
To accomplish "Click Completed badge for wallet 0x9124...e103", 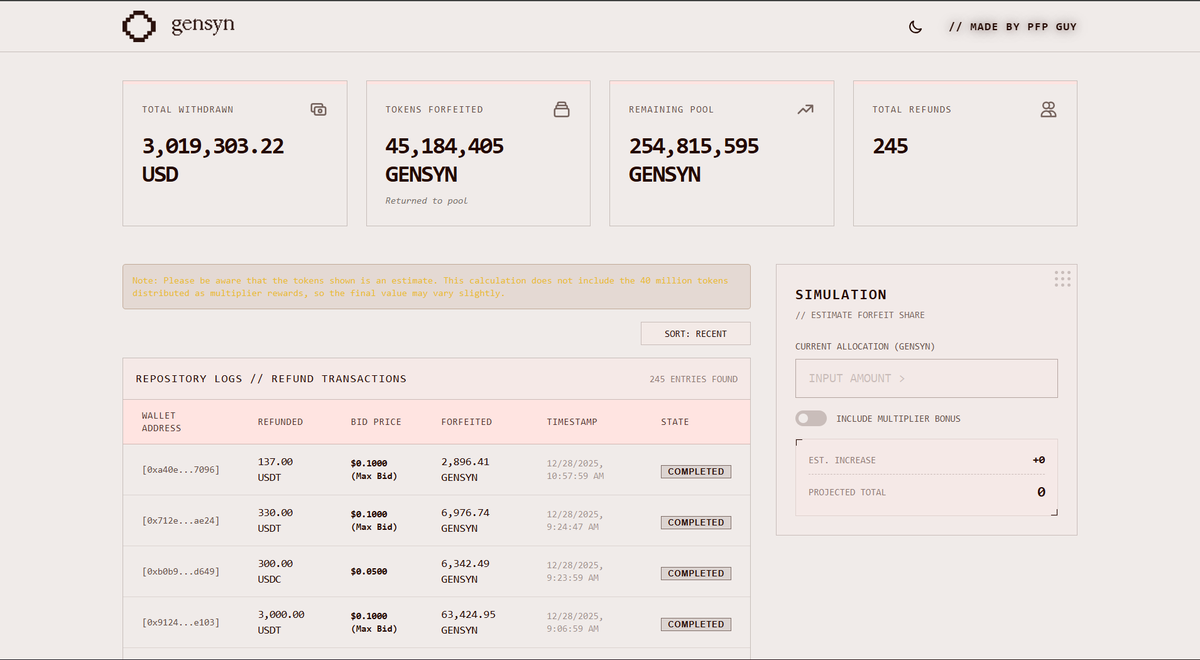I will click(696, 624).
